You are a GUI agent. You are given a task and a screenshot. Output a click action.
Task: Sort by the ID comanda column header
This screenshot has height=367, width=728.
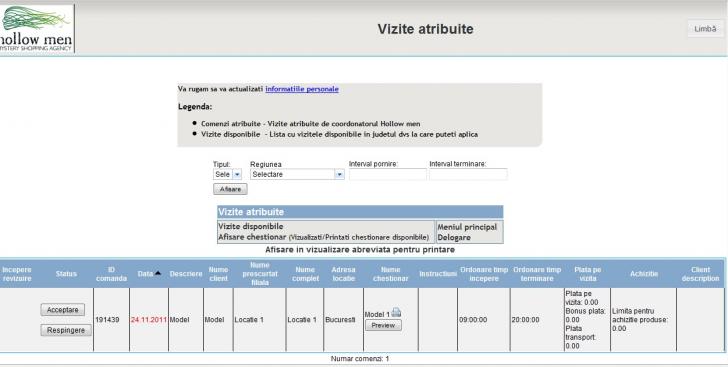tap(111, 274)
